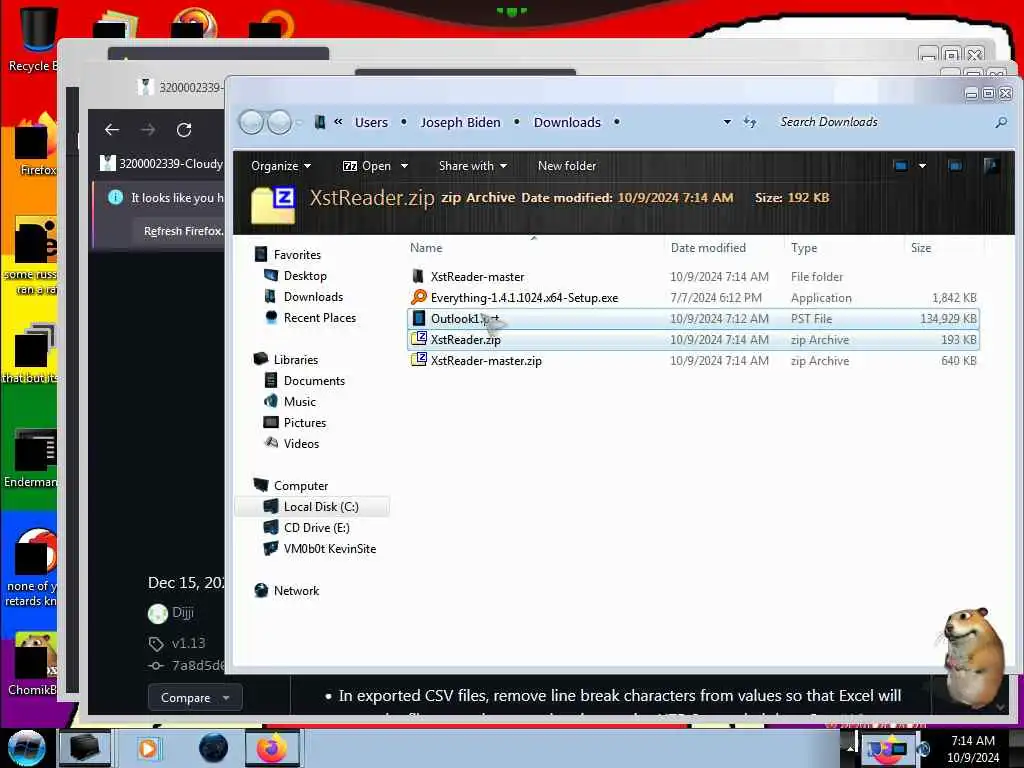Open the Pictures library
This screenshot has width=1024, height=768.
[305, 423]
